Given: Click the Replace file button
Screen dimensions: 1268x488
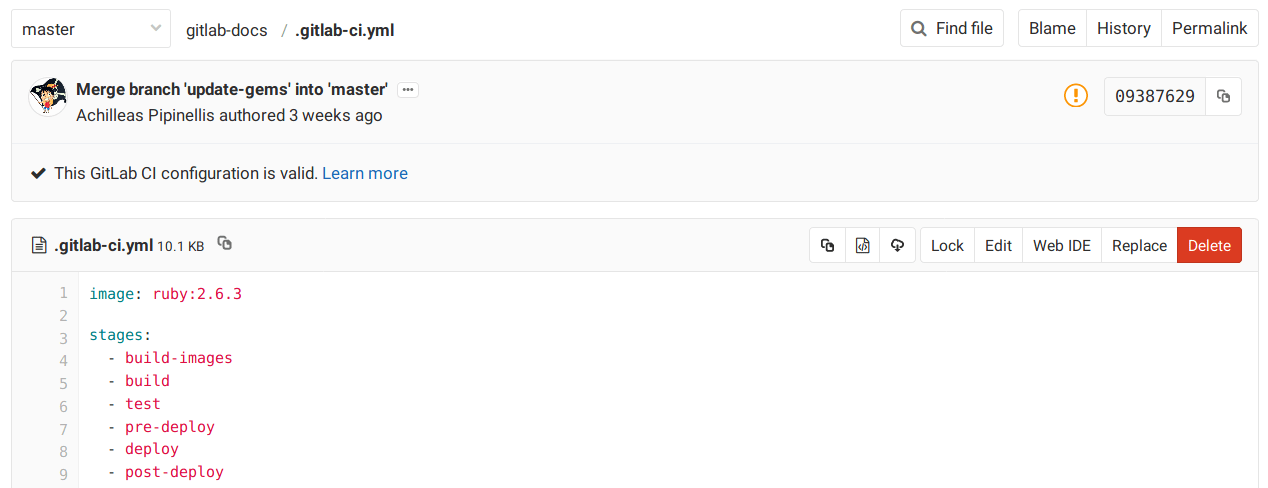Looking at the screenshot, I should (1139, 246).
